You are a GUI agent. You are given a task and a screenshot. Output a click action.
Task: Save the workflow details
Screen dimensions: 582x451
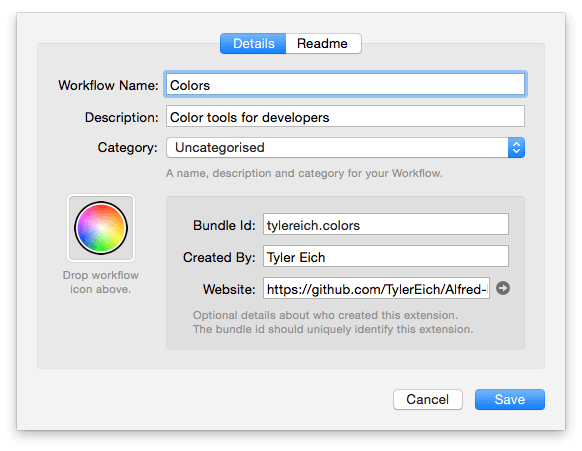pos(510,399)
